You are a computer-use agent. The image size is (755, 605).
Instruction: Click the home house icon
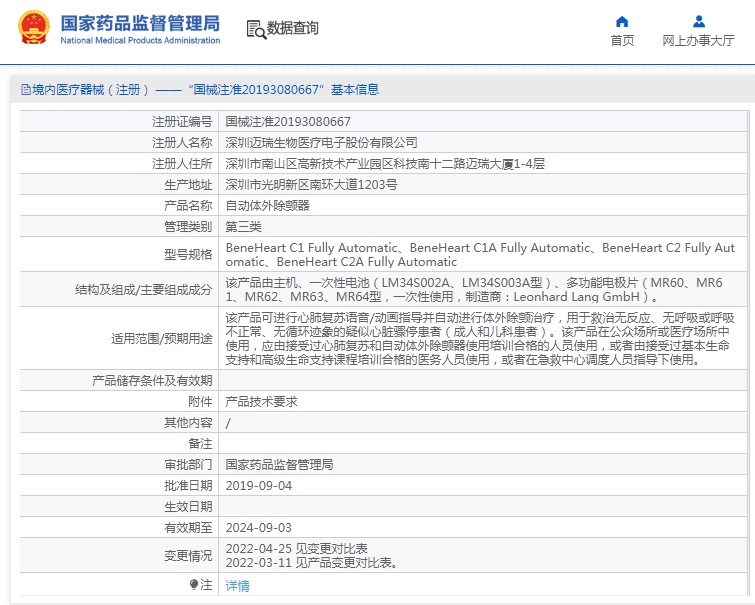coord(622,22)
